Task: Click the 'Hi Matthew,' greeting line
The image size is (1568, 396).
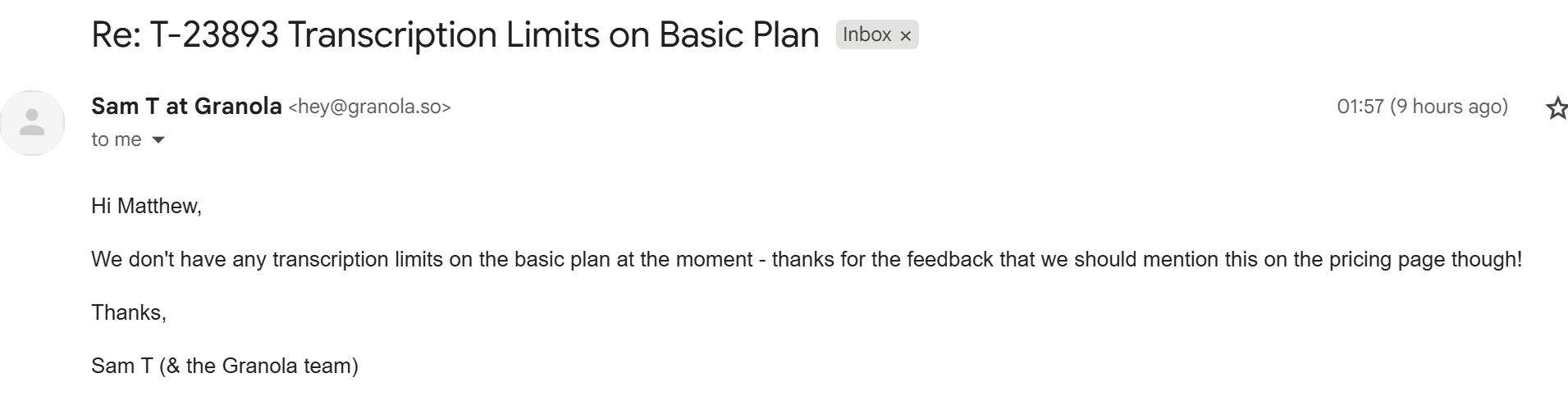Action: (146, 206)
